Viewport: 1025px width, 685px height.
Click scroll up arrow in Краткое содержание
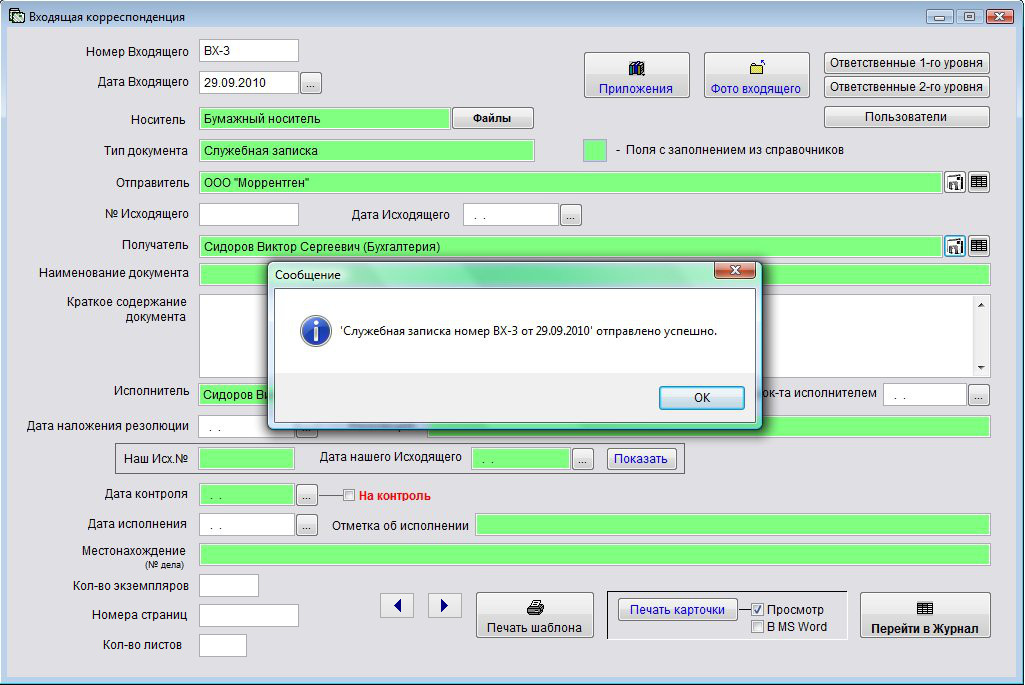(981, 305)
